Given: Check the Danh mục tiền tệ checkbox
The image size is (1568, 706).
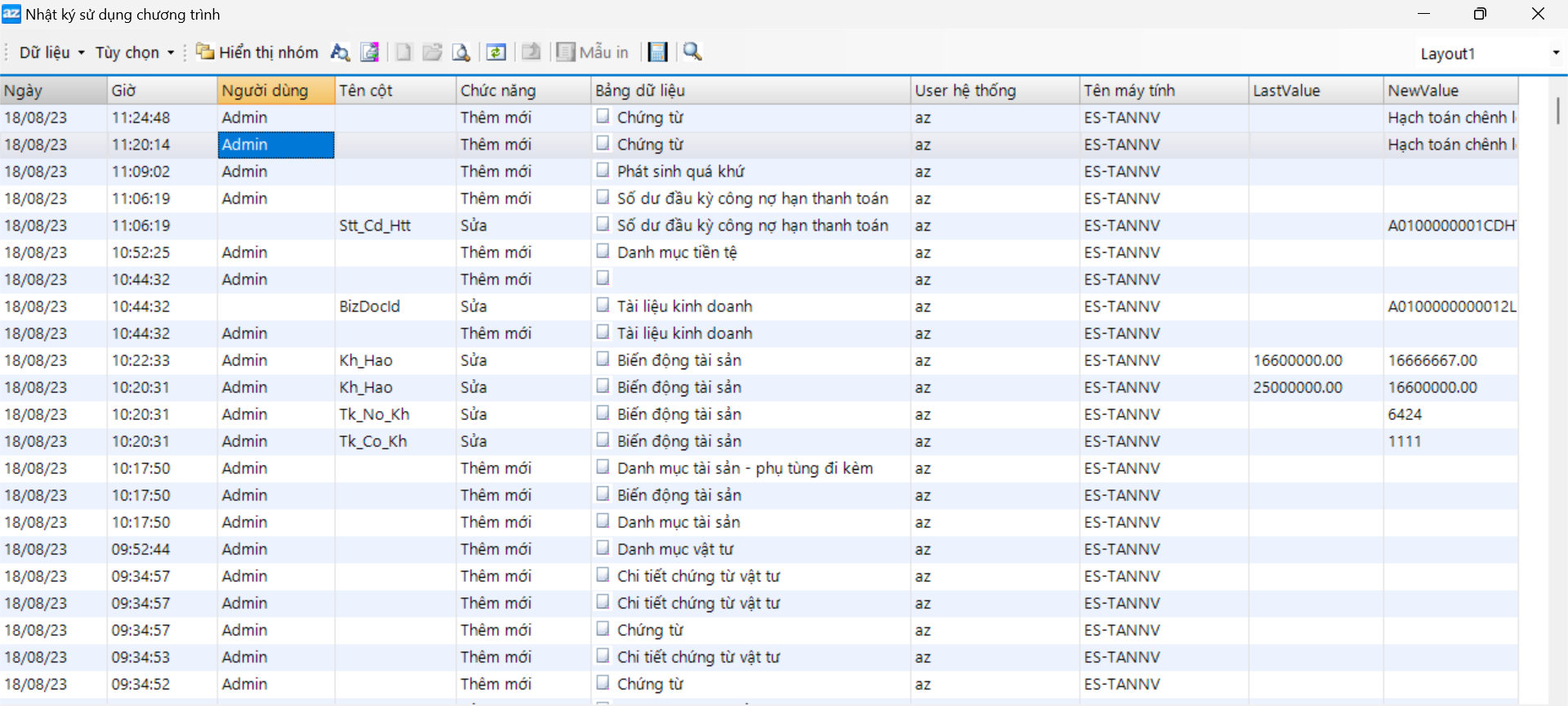Looking at the screenshot, I should click(x=603, y=251).
